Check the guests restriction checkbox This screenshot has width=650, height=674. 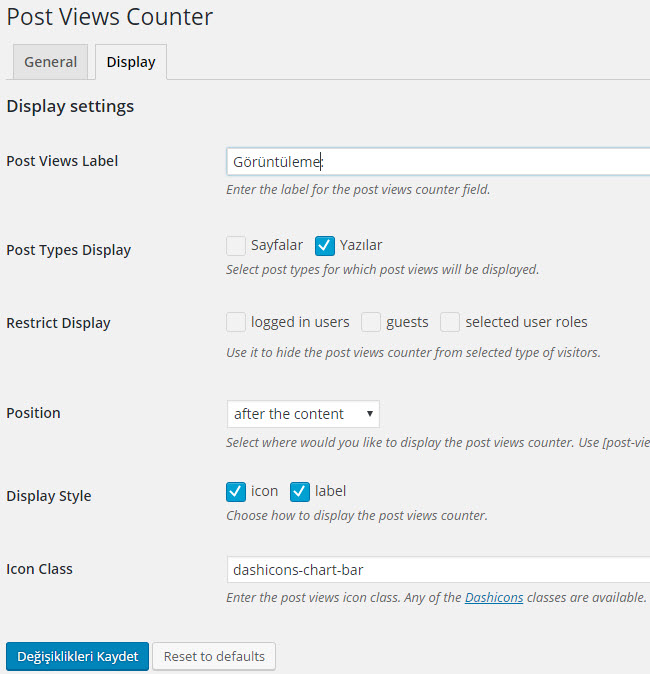point(371,322)
